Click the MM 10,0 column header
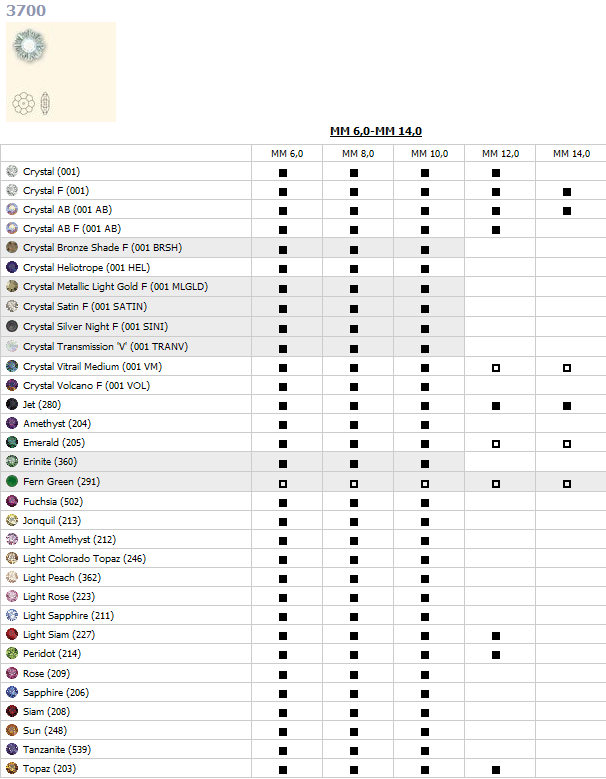 point(429,154)
